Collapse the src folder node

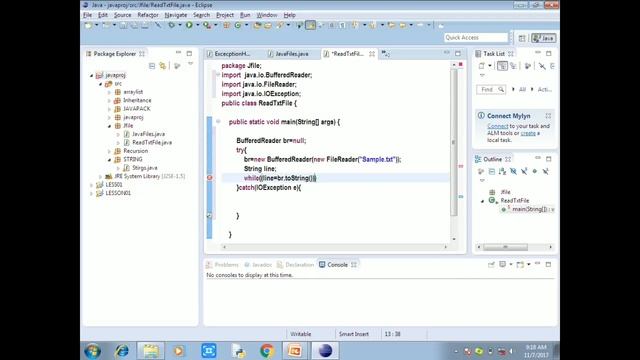[x=100, y=84]
